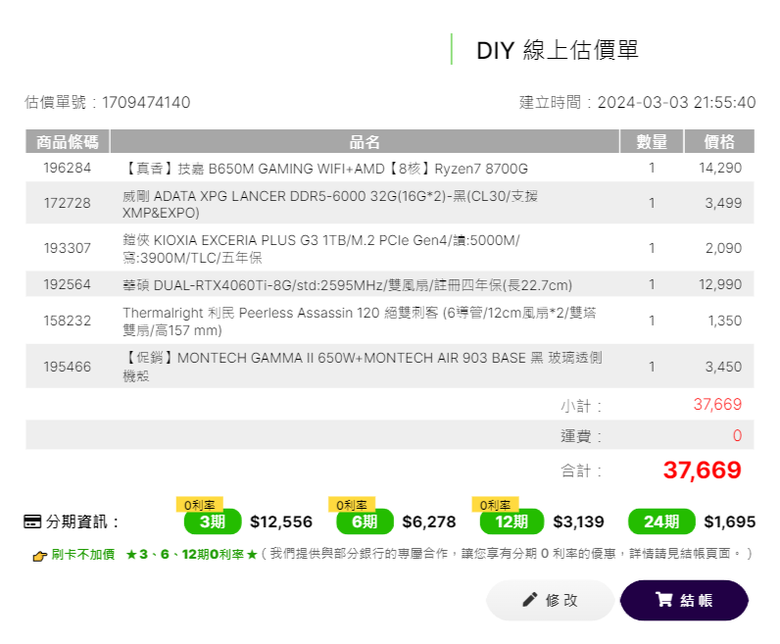Click the shopping cart icon in 結帳

[x=664, y=599]
